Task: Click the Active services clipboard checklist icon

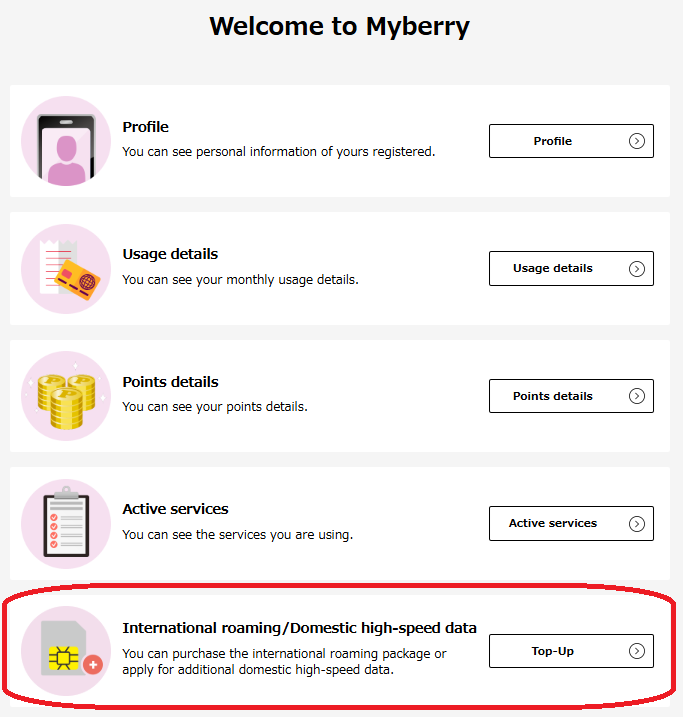Action: coord(66,524)
